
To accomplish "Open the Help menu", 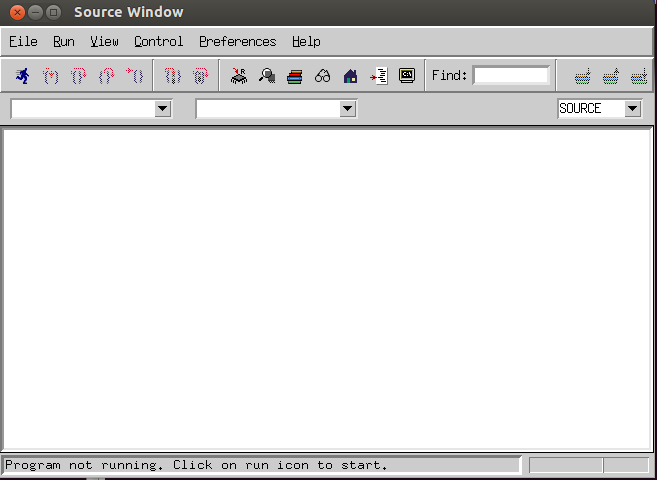I will pyautogui.click(x=306, y=41).
